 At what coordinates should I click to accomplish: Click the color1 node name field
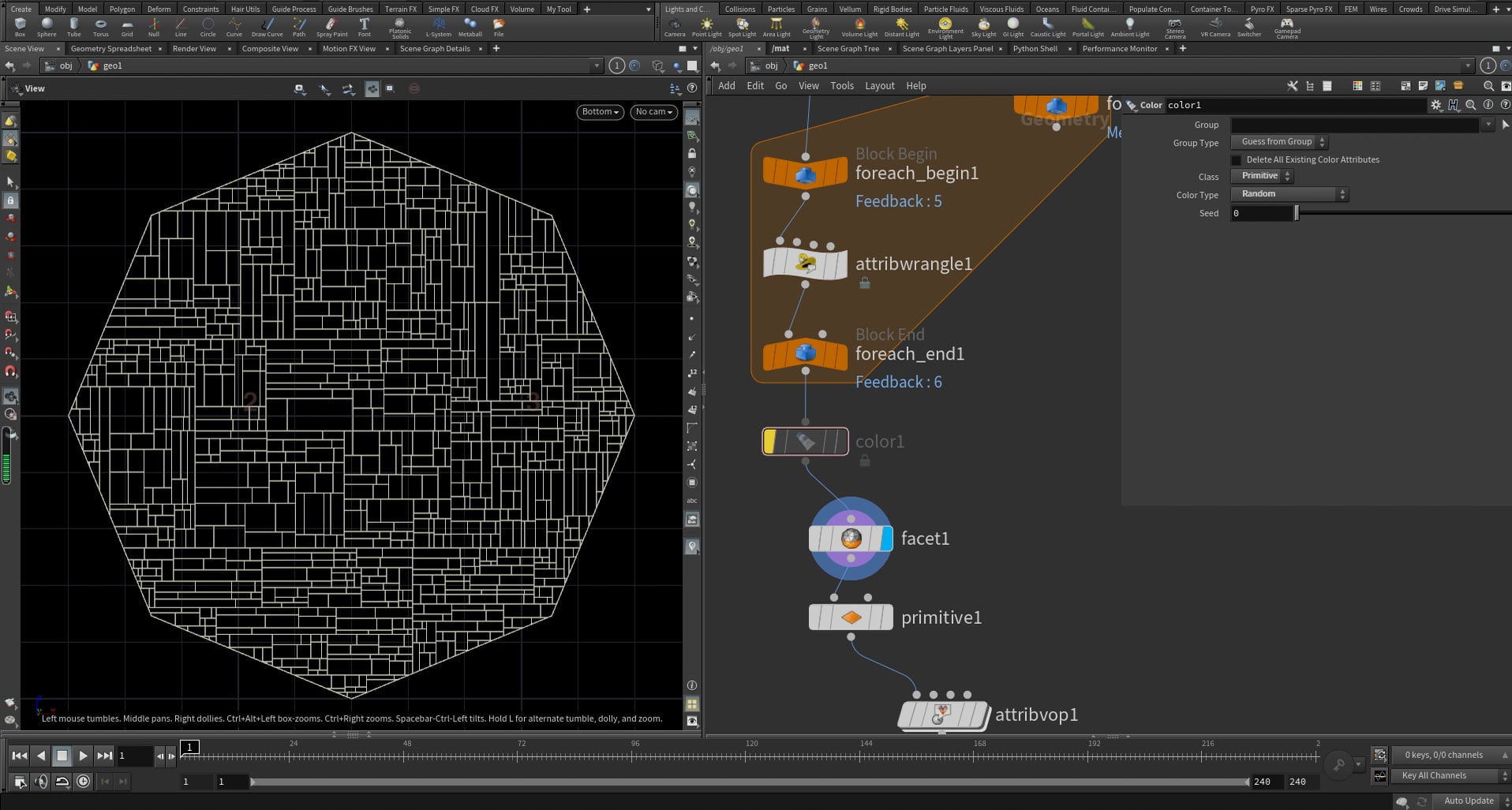[1294, 105]
